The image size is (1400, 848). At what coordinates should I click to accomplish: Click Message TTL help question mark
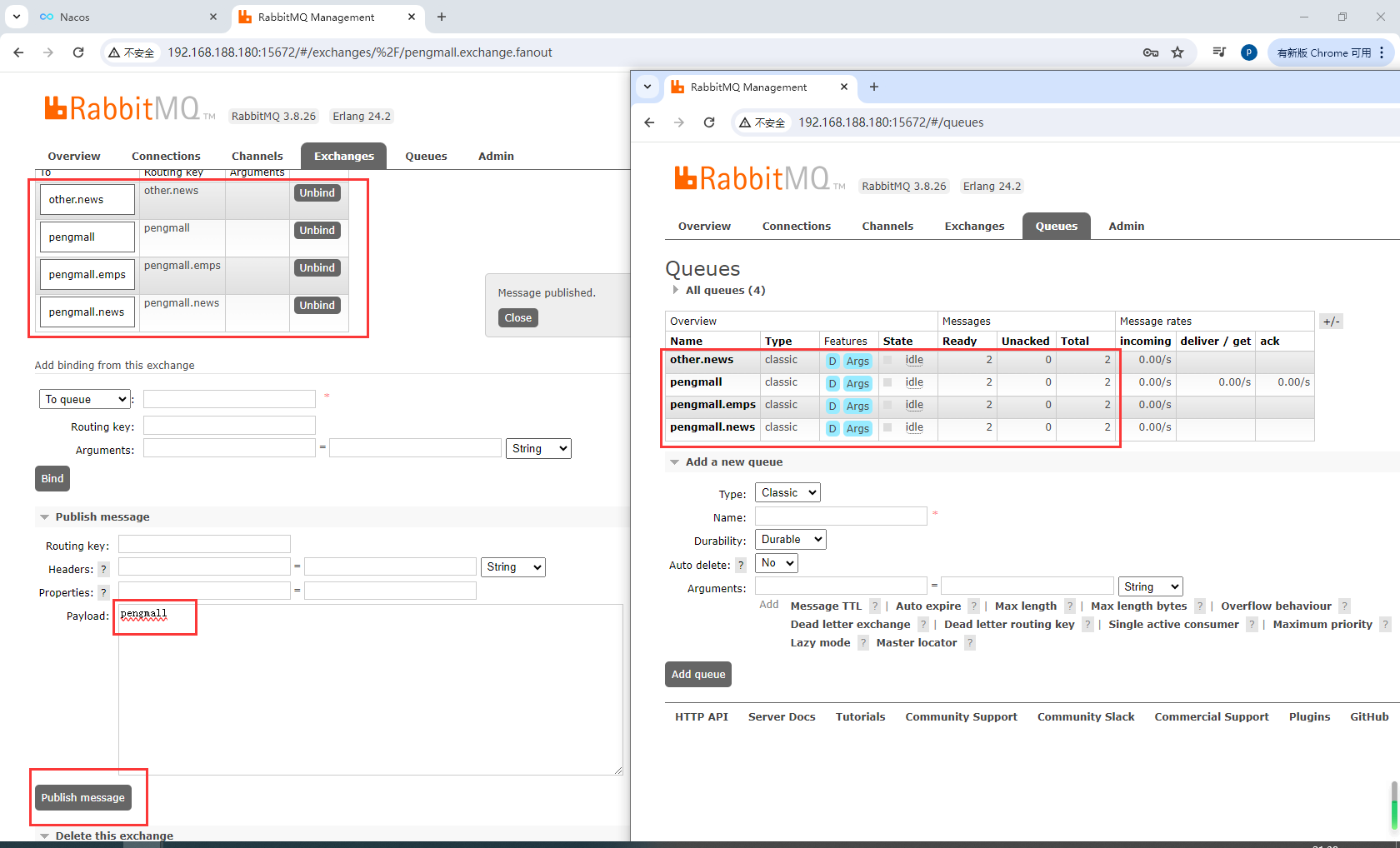coord(875,606)
